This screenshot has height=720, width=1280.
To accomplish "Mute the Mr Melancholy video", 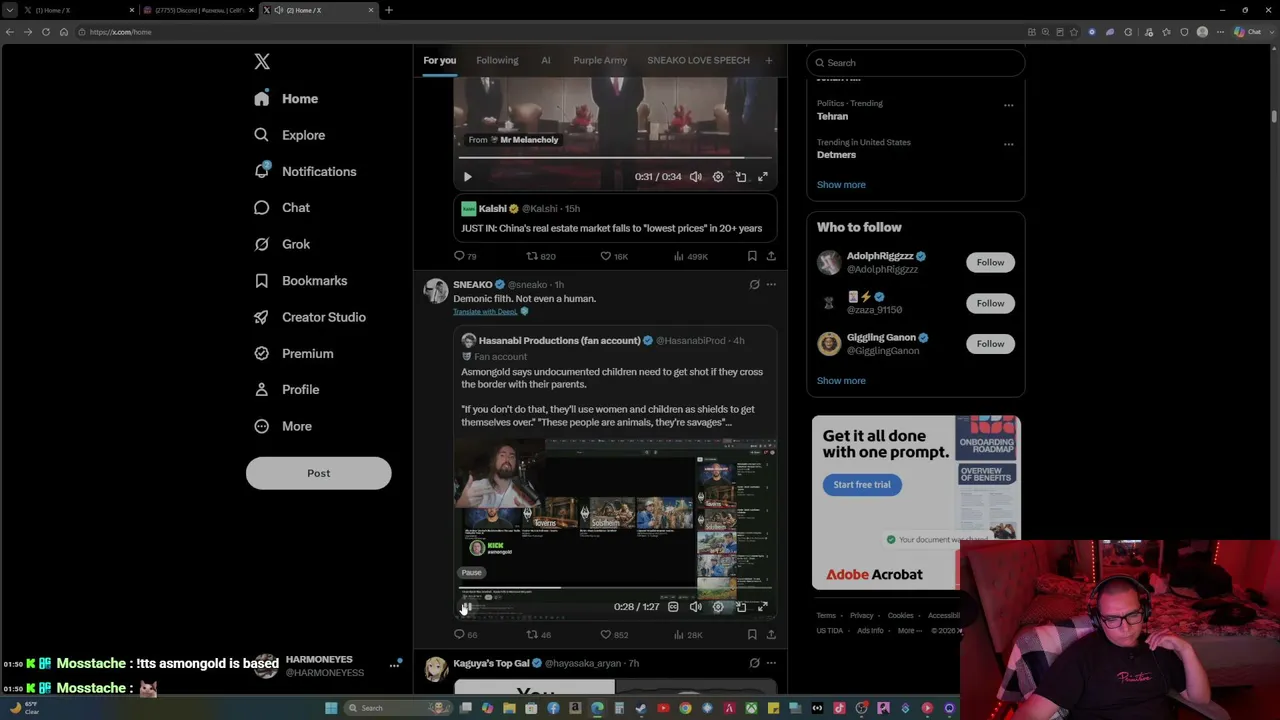I will 696,177.
